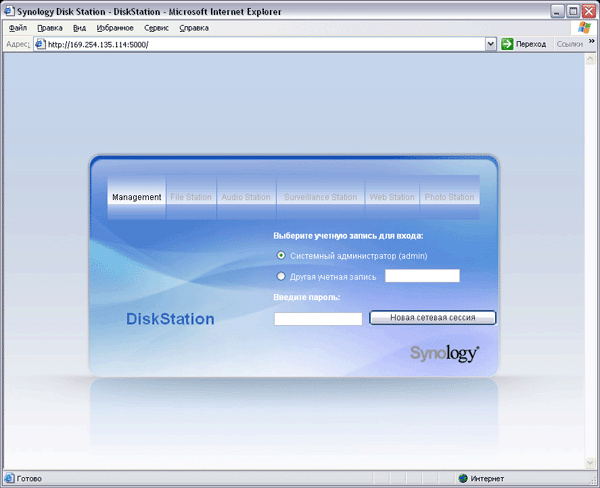This screenshot has height=488, width=600.
Task: Open the Правка menu
Action: click(x=50, y=28)
